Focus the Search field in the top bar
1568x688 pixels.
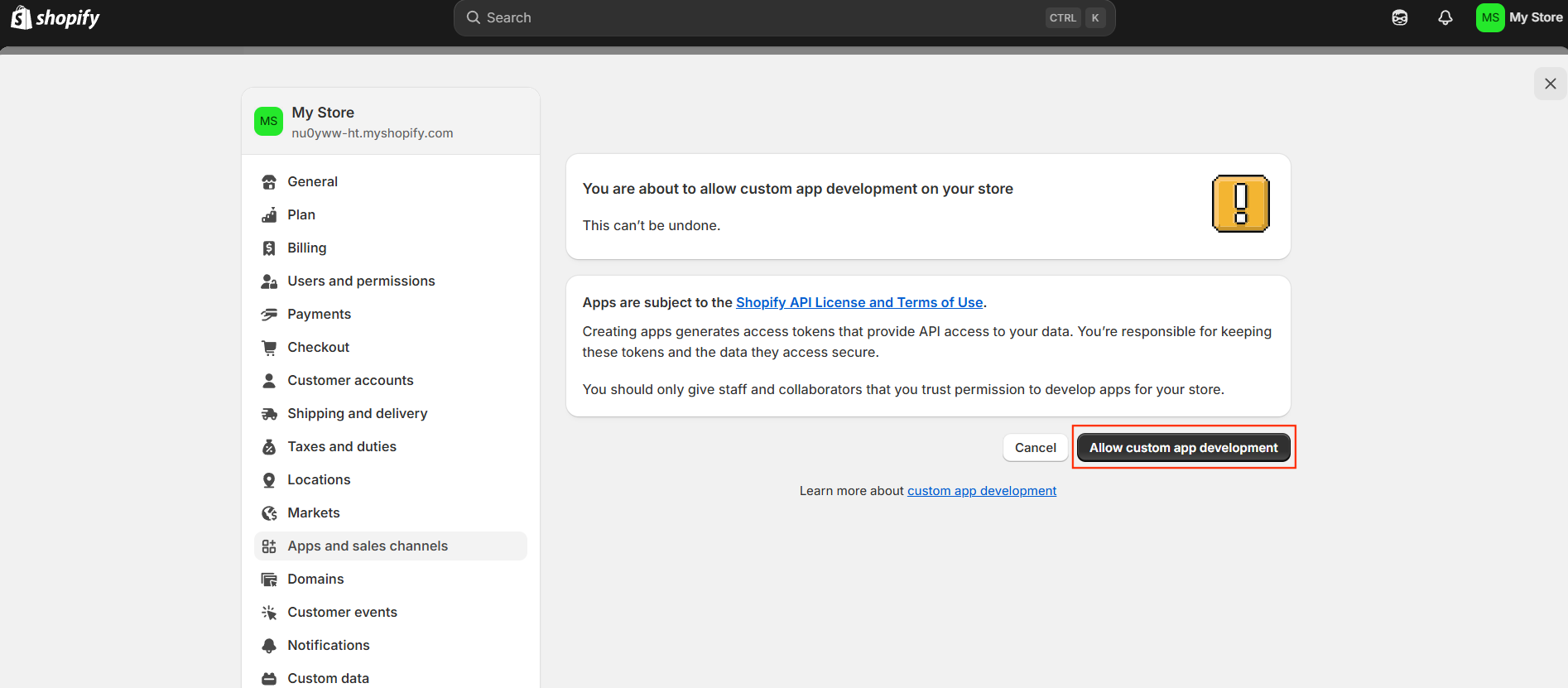click(784, 17)
